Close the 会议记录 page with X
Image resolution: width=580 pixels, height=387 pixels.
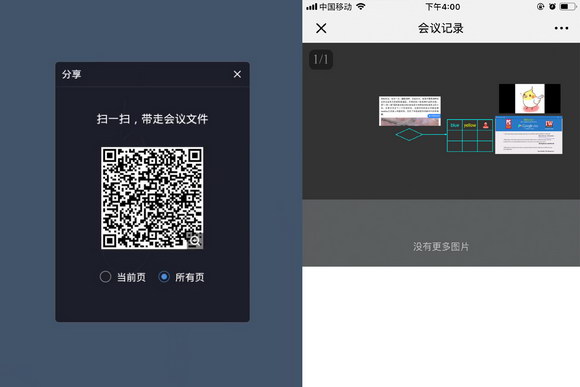click(x=321, y=28)
